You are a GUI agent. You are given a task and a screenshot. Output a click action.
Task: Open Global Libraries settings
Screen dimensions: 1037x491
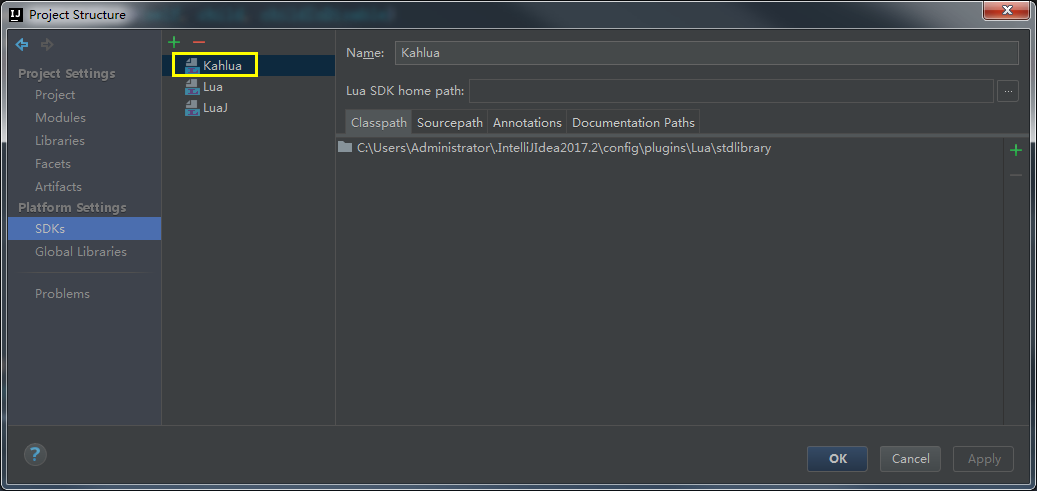81,251
